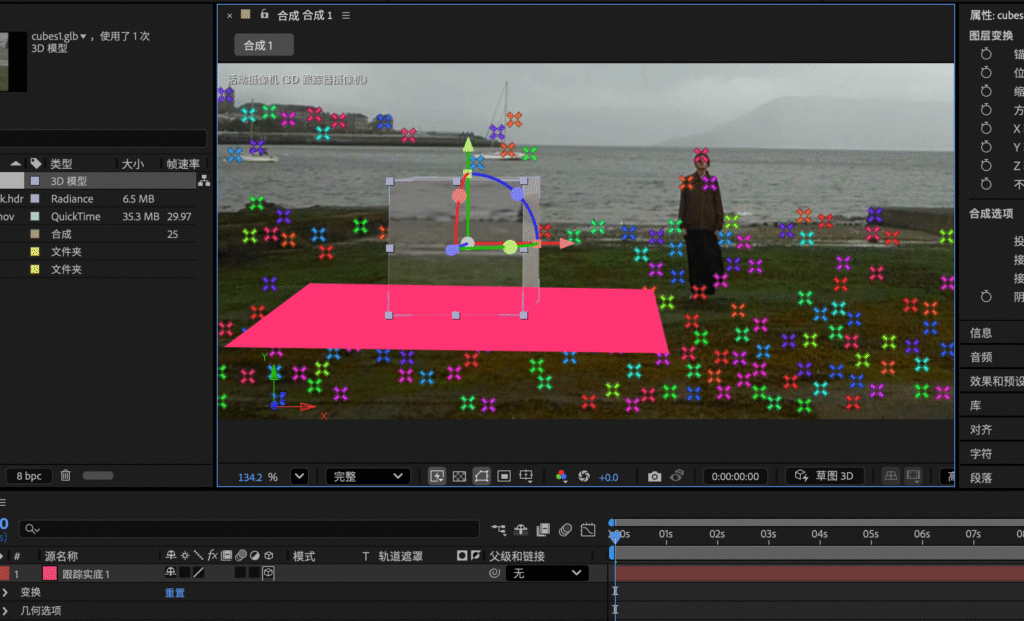Open the composition panel hamburger menu
This screenshot has height=621, width=1024.
coord(346,16)
